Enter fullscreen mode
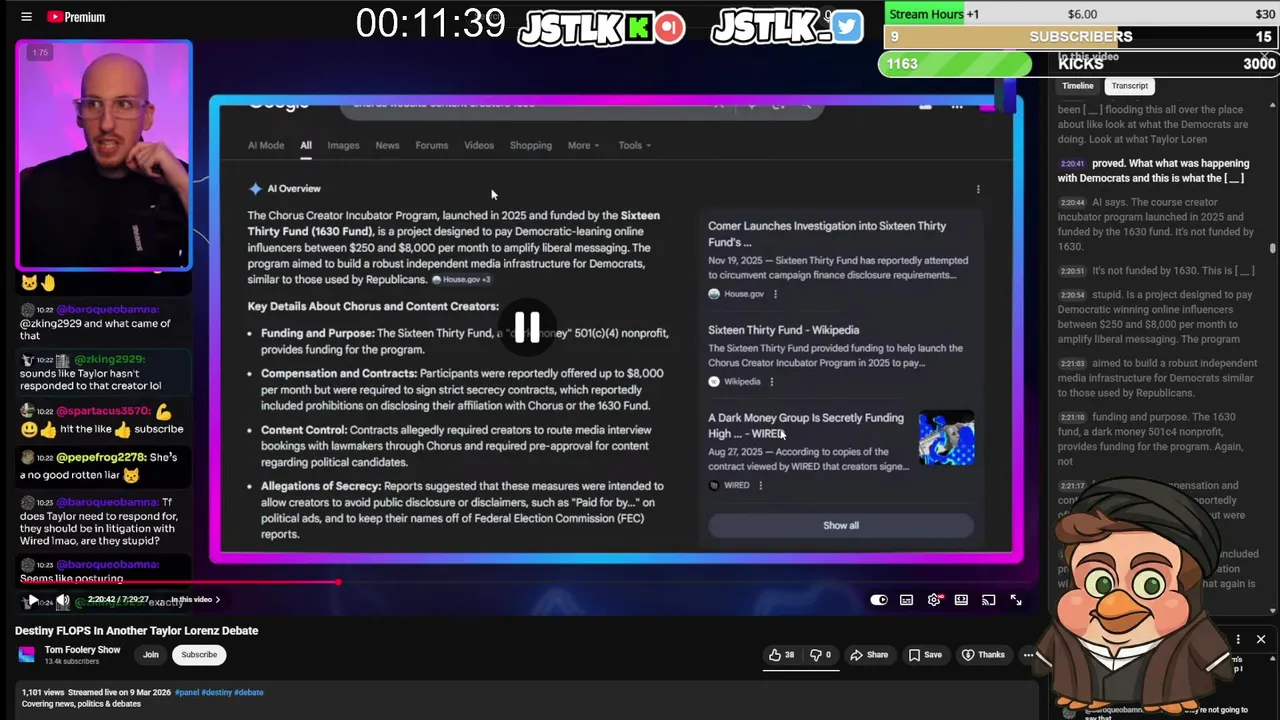 point(1016,600)
